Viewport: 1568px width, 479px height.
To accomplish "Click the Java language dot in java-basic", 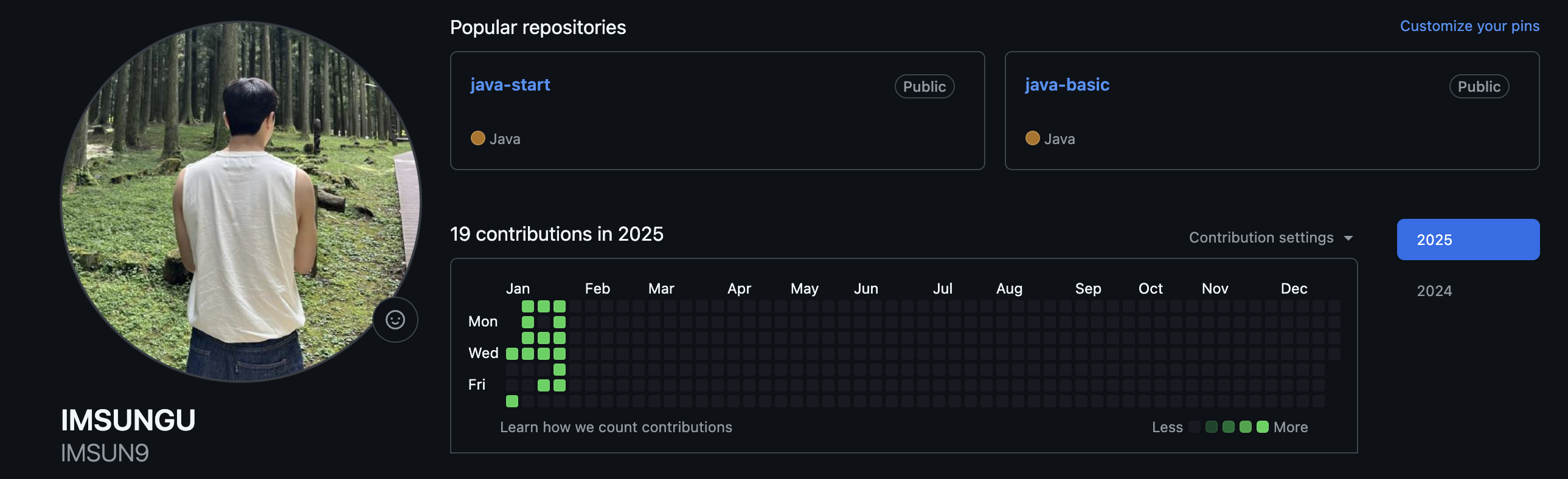I will [1032, 138].
